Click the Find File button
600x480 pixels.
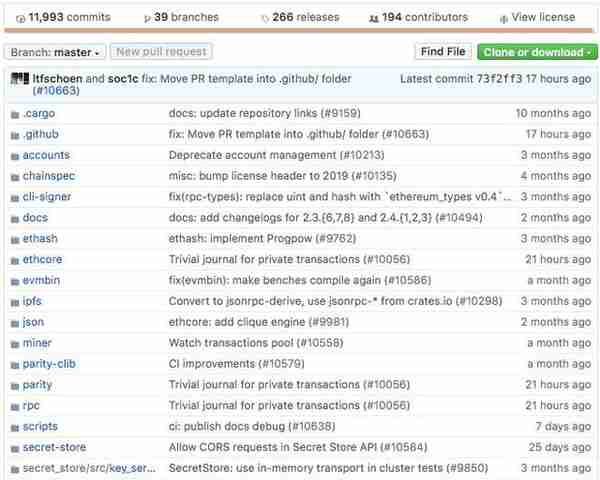[x=443, y=52]
